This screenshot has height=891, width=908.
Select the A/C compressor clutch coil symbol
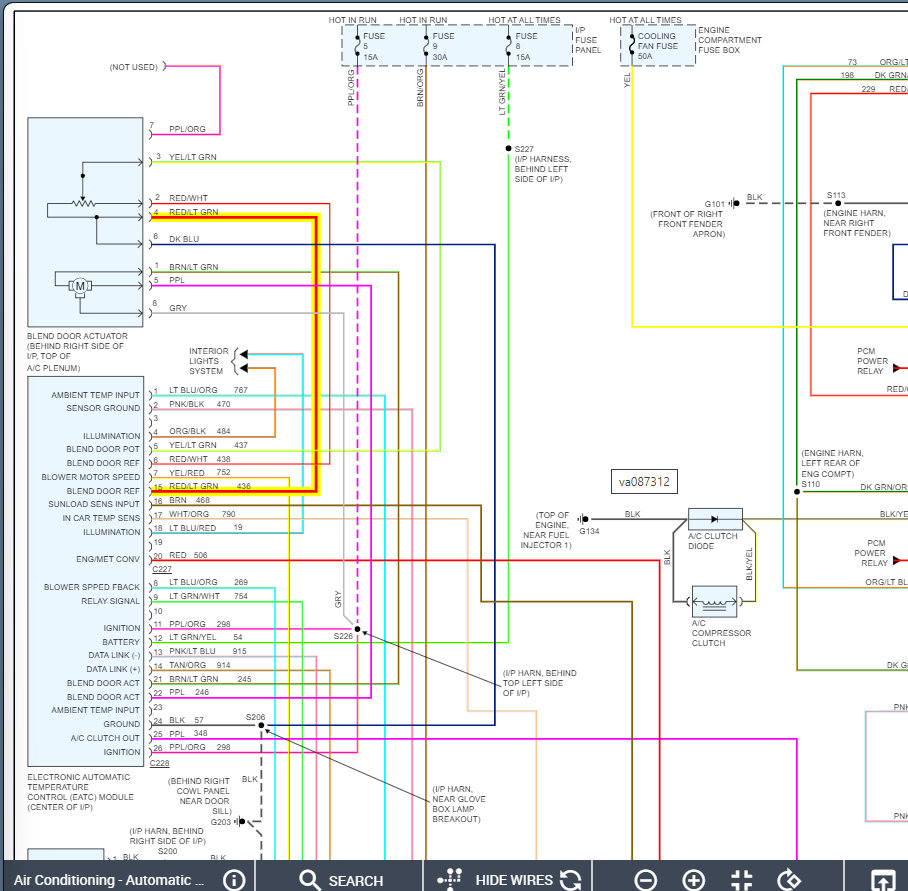714,602
